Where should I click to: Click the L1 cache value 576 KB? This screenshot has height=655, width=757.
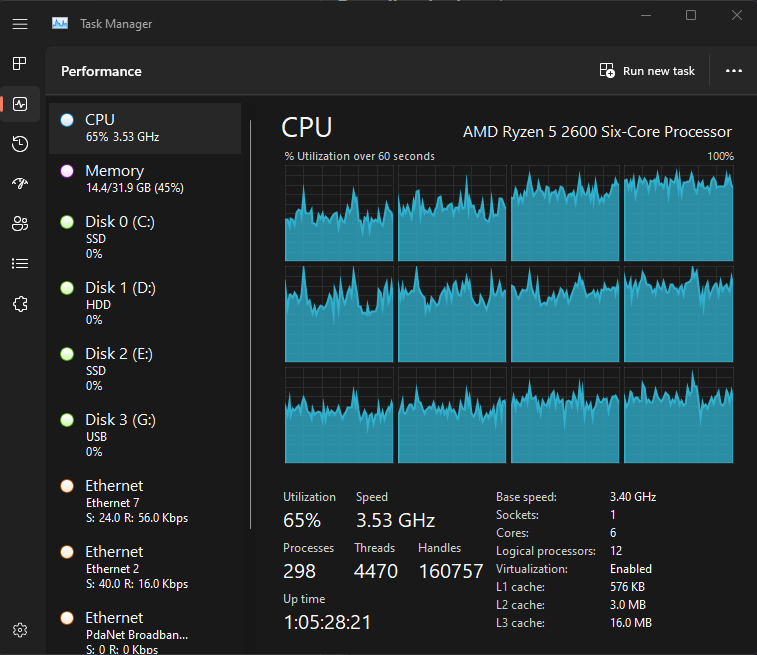coord(627,587)
